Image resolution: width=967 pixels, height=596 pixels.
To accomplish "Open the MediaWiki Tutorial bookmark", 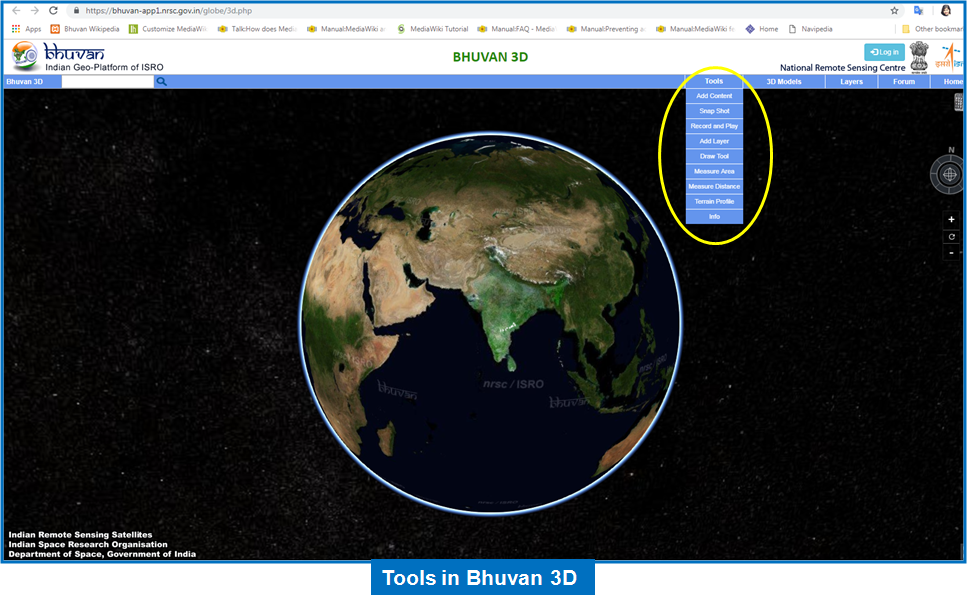I will (432, 29).
